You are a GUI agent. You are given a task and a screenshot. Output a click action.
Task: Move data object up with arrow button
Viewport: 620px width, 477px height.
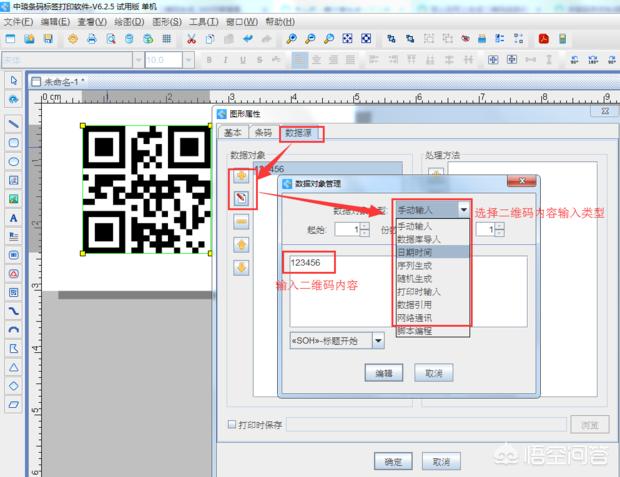(x=241, y=244)
